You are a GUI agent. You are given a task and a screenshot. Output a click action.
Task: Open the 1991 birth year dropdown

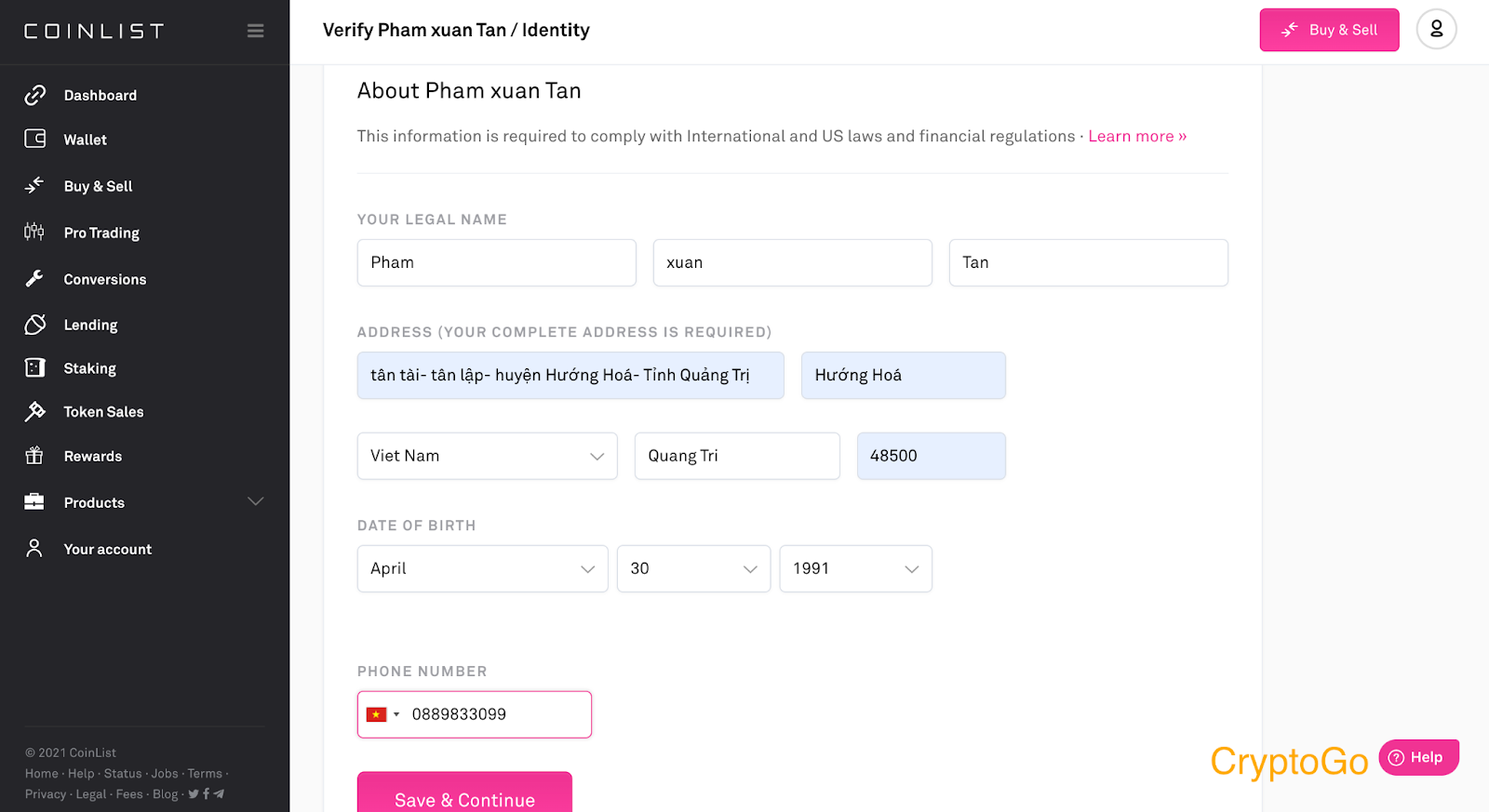coord(855,568)
